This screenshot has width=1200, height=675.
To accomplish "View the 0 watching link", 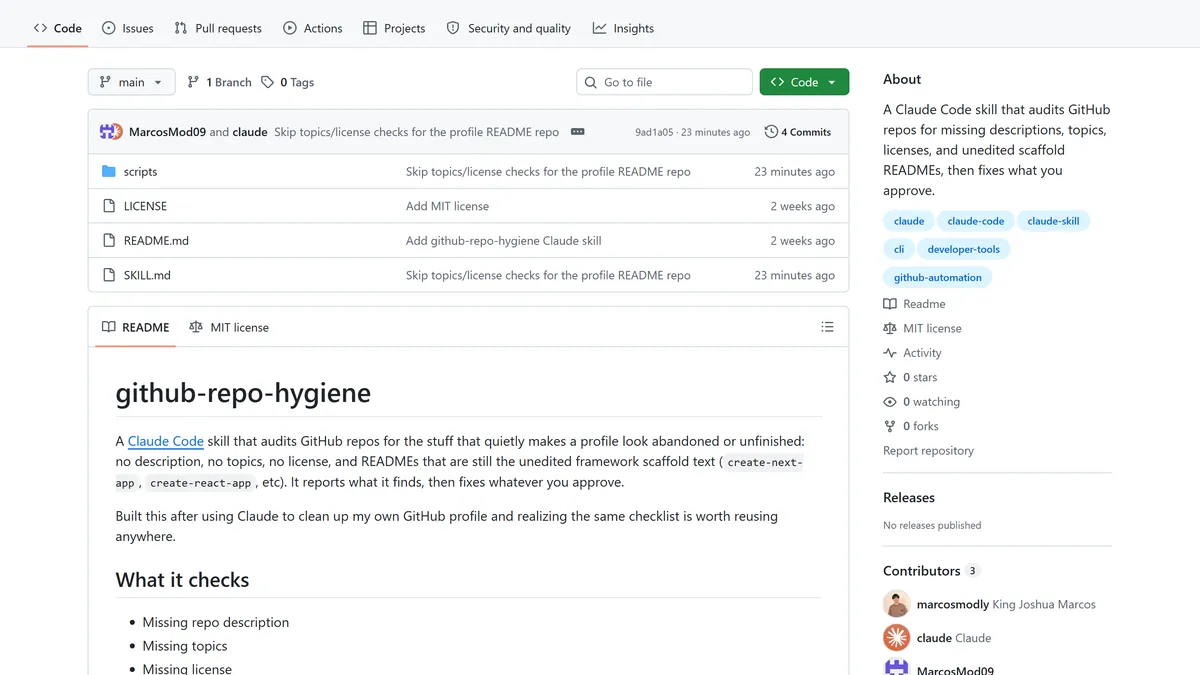I will click(x=921, y=402).
